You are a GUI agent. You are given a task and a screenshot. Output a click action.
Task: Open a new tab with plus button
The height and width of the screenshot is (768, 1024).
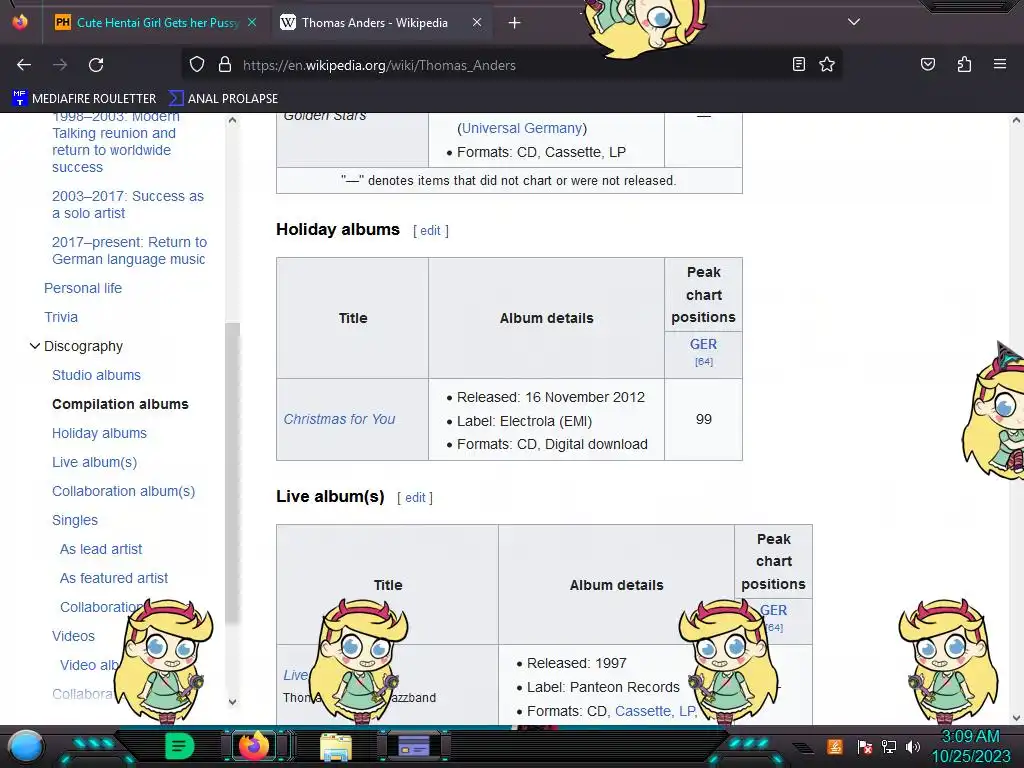[x=515, y=23]
